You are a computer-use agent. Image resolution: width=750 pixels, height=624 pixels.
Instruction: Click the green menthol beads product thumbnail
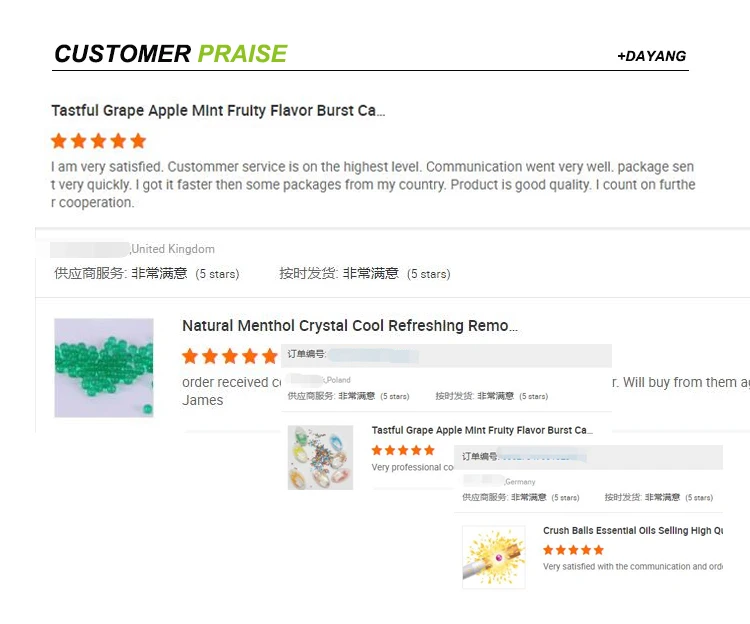click(x=104, y=368)
